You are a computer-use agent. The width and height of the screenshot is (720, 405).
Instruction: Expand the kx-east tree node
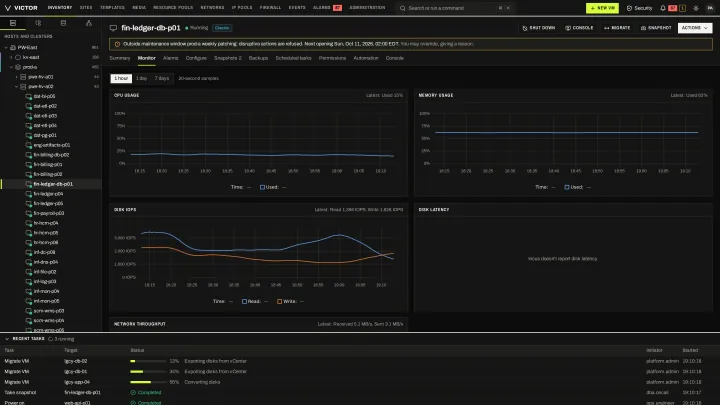point(11,57)
